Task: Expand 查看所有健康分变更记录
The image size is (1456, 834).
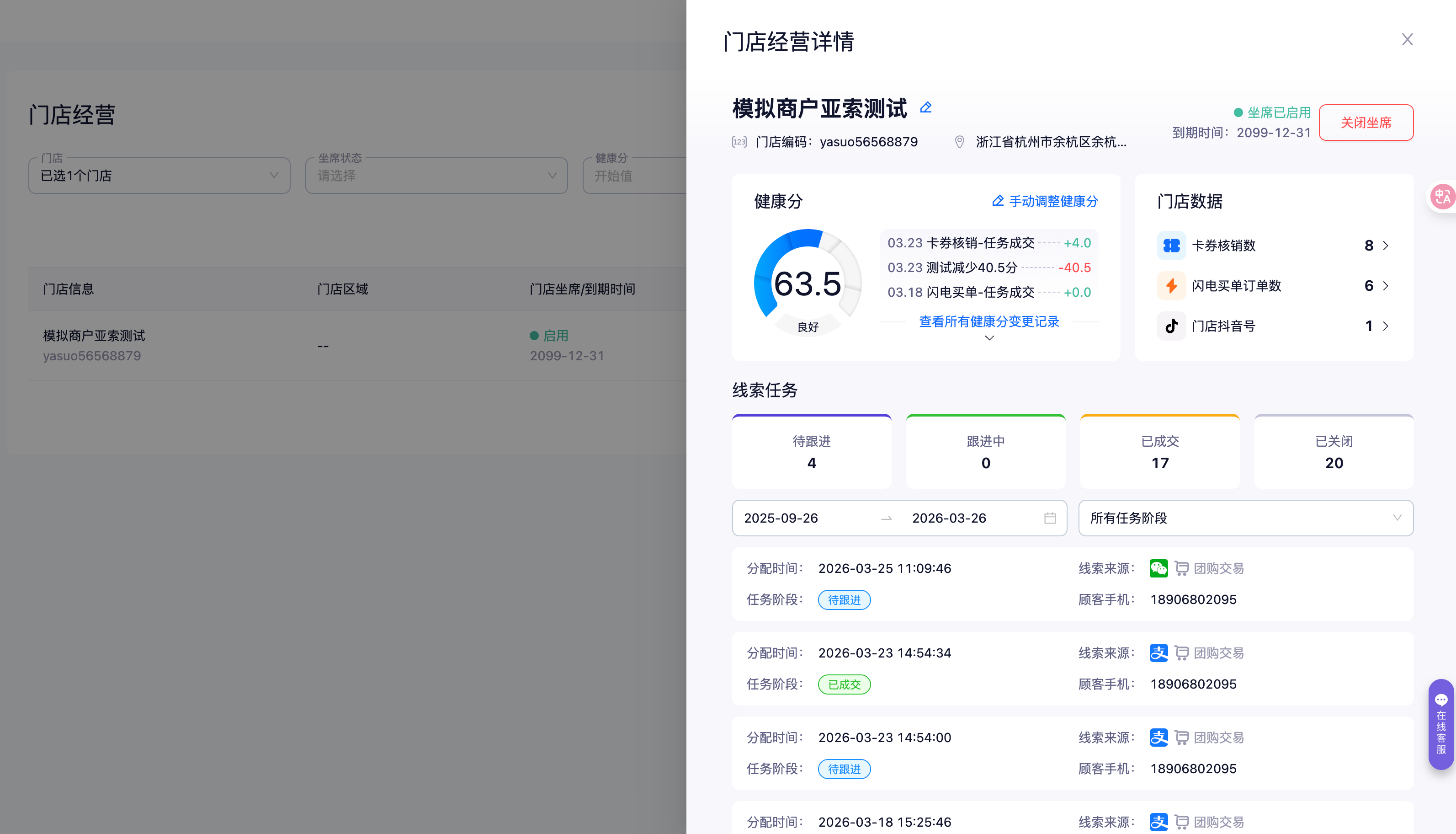Action: (989, 322)
